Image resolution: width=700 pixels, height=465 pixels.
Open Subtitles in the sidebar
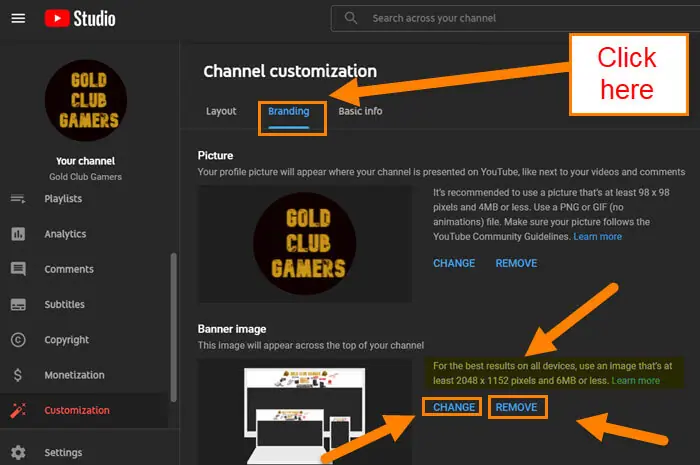point(64,304)
